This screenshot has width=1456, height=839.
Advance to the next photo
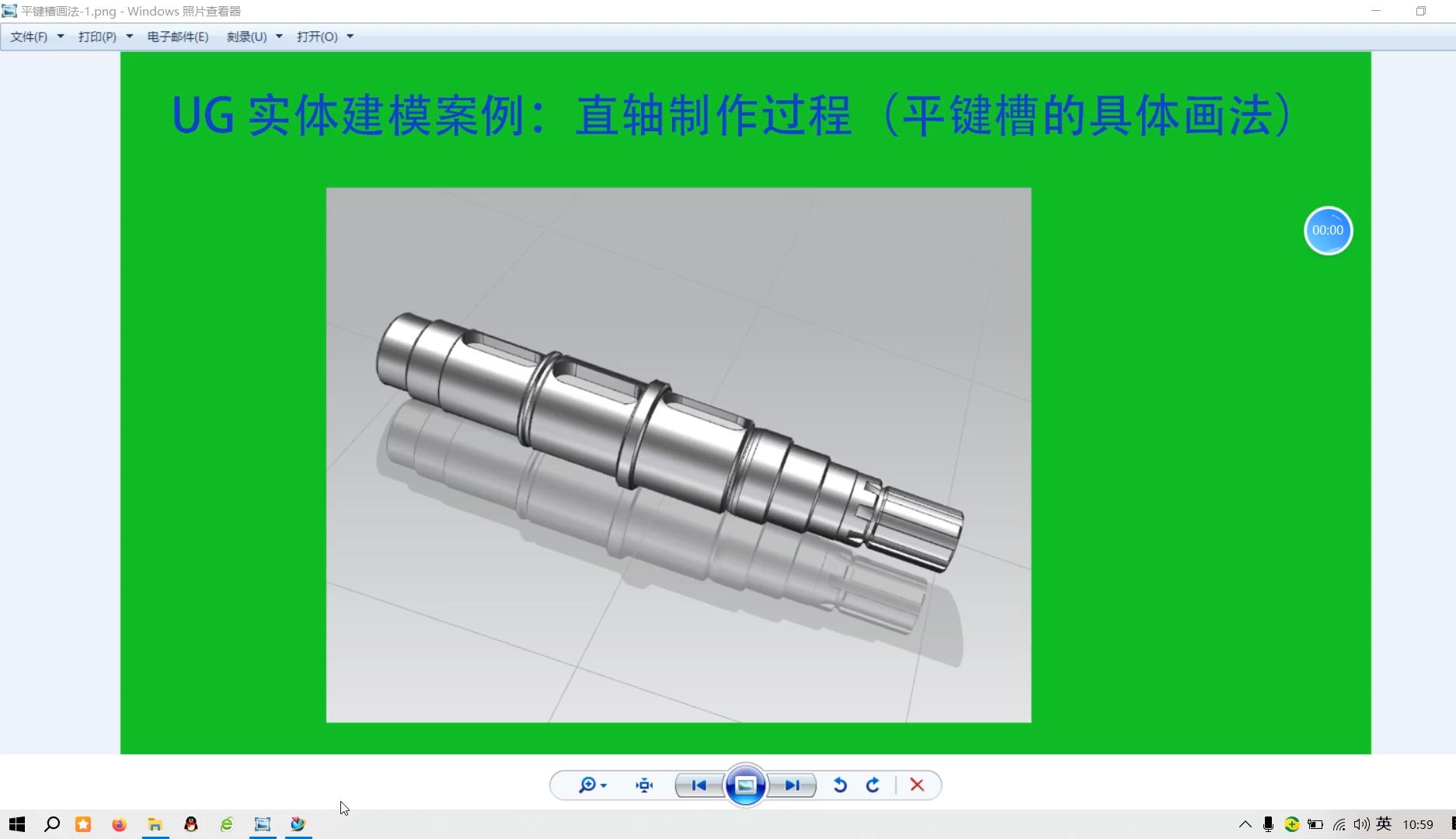(x=792, y=785)
